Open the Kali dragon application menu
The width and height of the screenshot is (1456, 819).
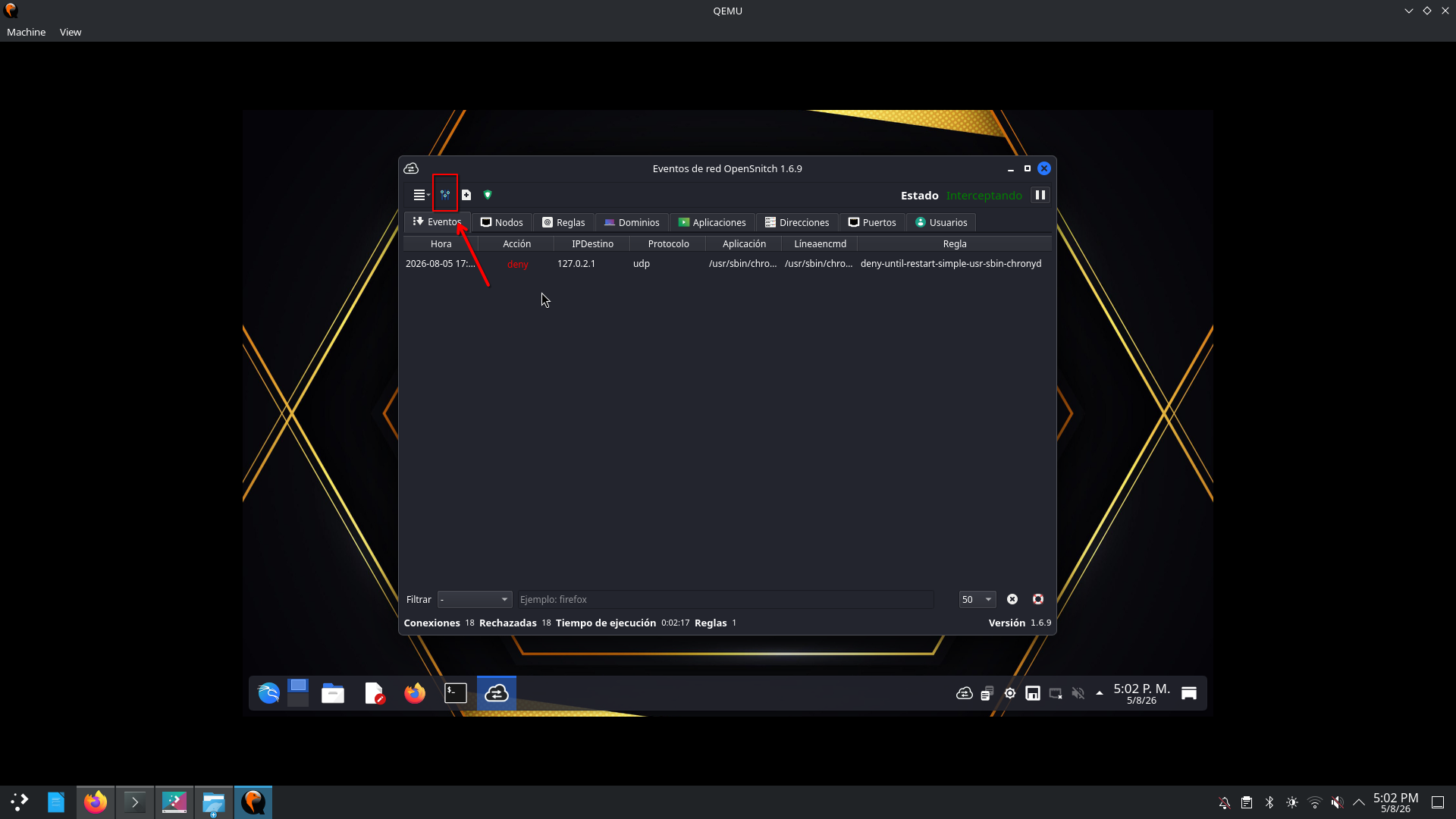pyautogui.click(x=268, y=693)
